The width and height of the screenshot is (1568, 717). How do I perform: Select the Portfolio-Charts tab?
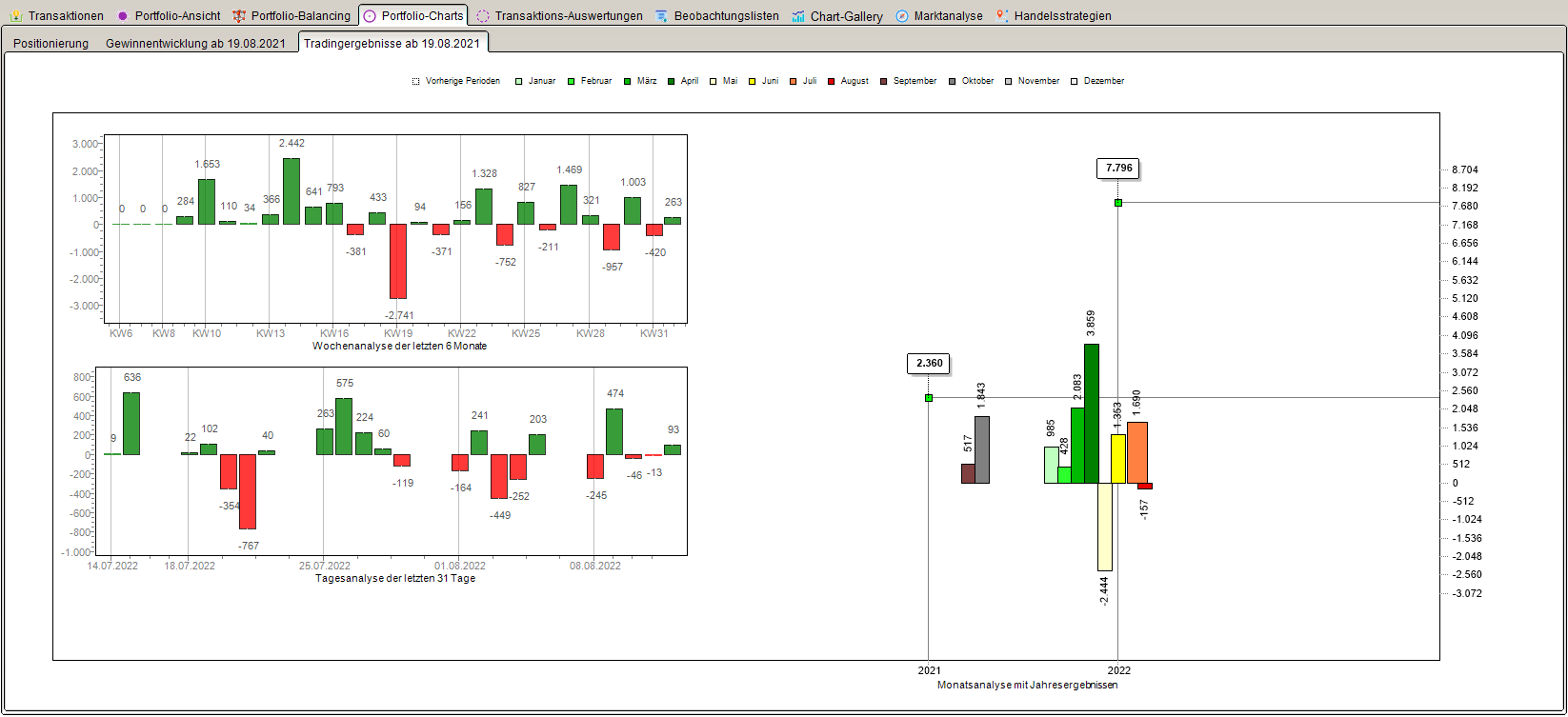pyautogui.click(x=412, y=15)
